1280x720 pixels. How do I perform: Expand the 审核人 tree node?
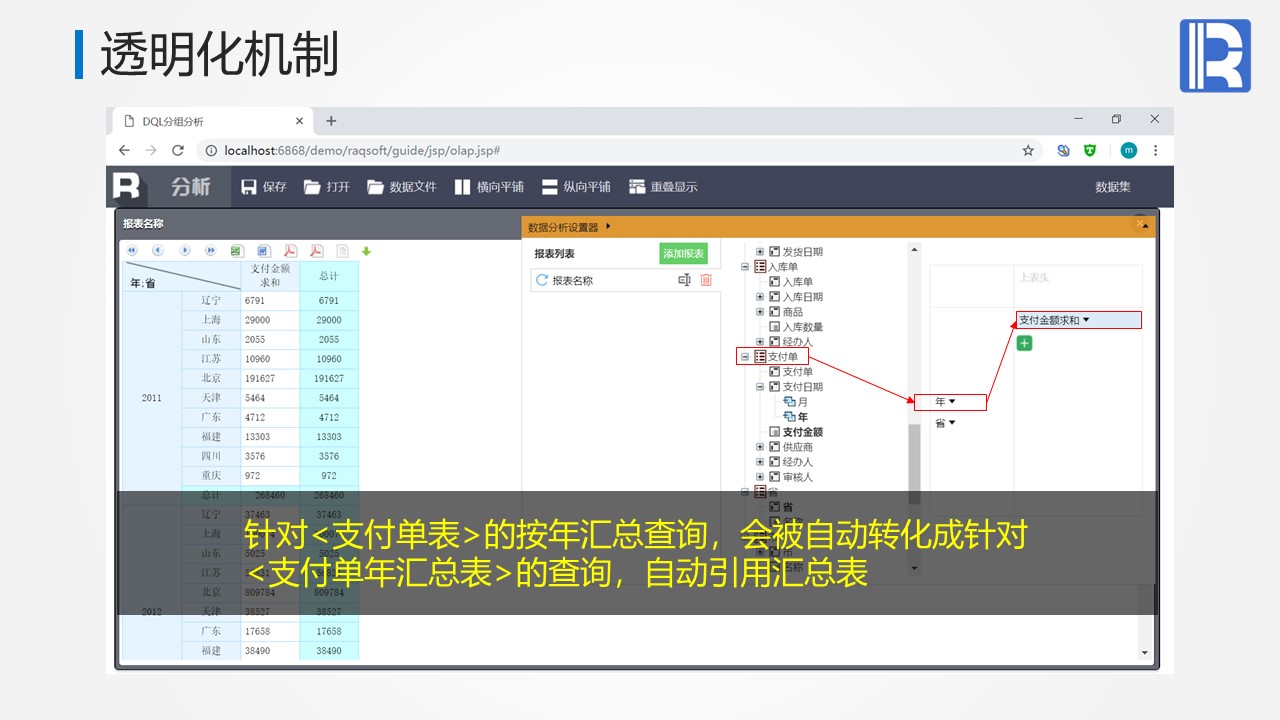click(x=760, y=477)
